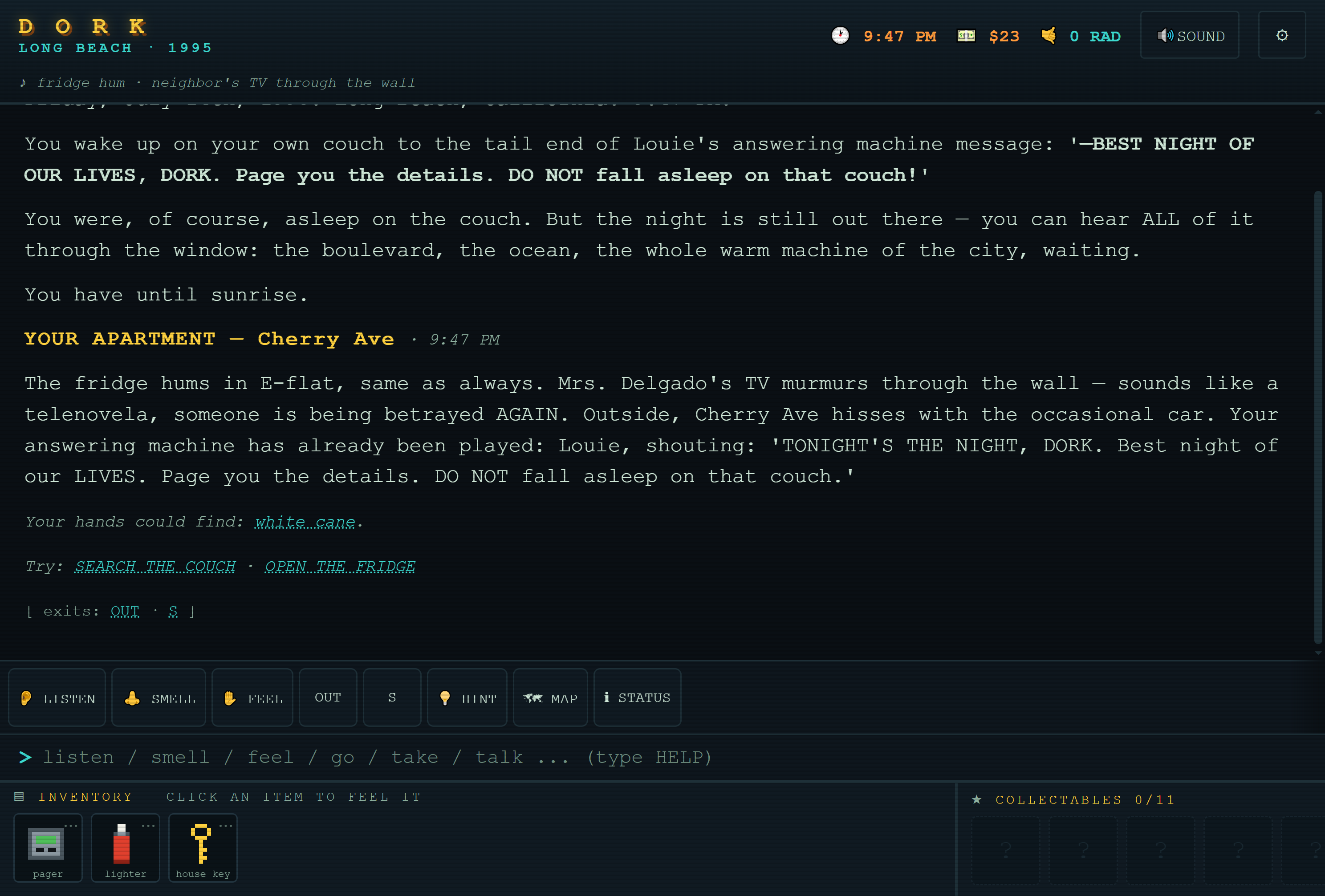Click the SMELL action button
This screenshot has height=896, width=1325.
(159, 697)
